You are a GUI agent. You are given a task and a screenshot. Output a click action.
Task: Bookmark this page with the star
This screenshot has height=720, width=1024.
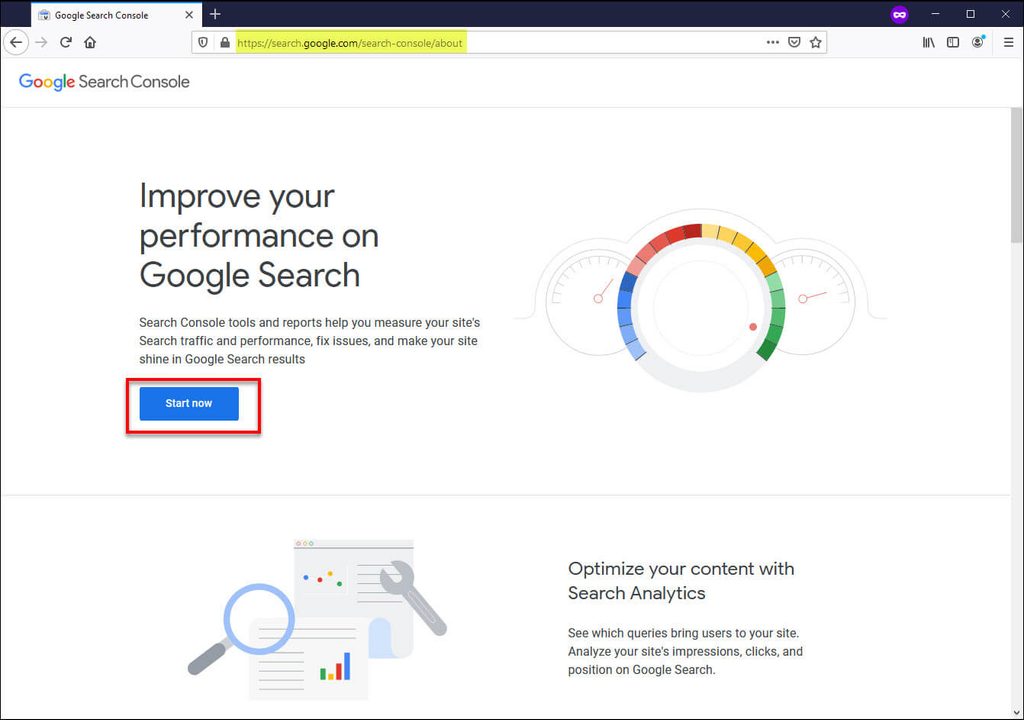pyautogui.click(x=816, y=42)
